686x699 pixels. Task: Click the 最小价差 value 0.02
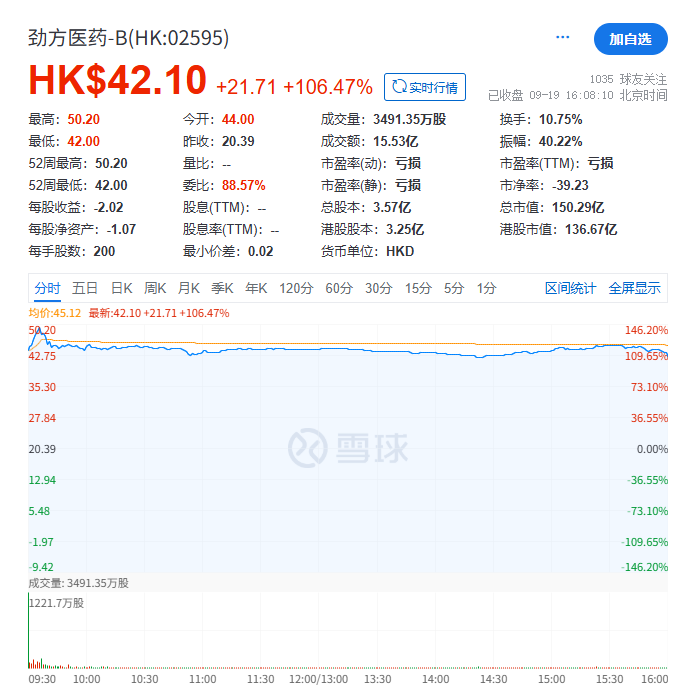pyautogui.click(x=261, y=251)
